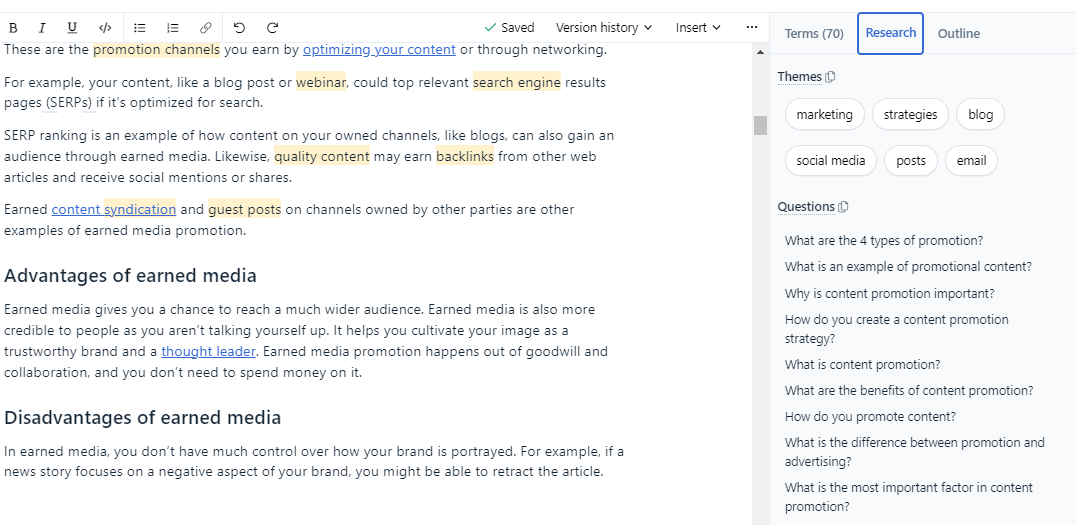Click the Saved status indicator
Image resolution: width=1076 pixels, height=525 pixels.
pyautogui.click(x=509, y=27)
